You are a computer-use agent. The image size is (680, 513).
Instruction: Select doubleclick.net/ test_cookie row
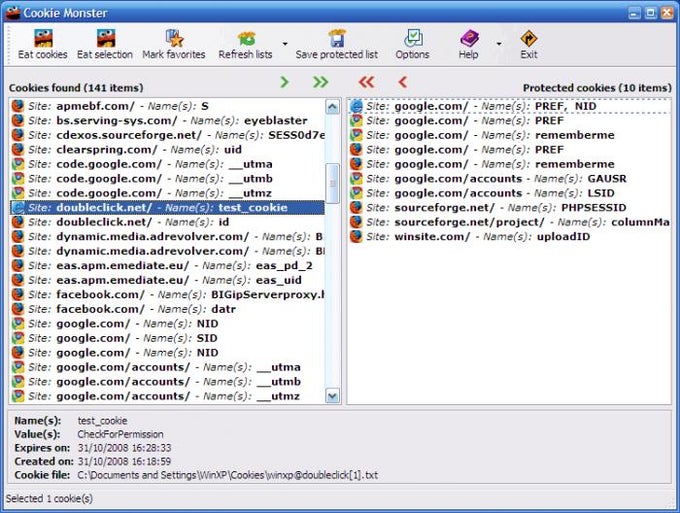(x=168, y=208)
